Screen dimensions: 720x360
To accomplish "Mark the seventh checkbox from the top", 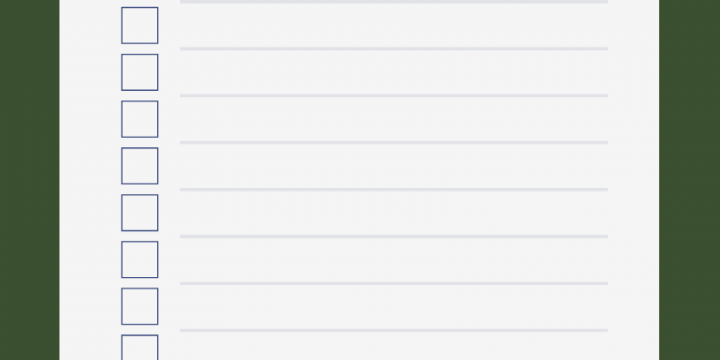I will [x=140, y=306].
